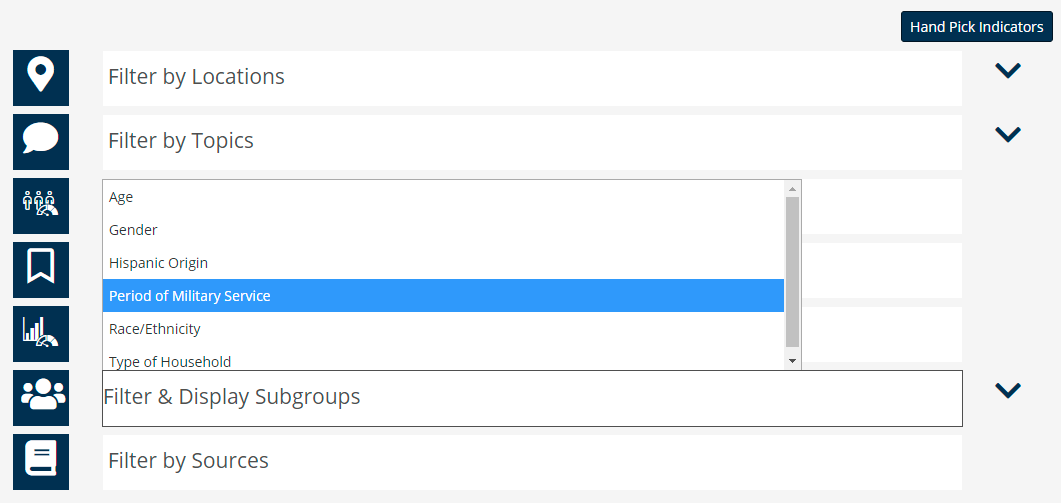The image size is (1061, 503).
Task: Click the bar chart gauge icon
Action: click(x=41, y=334)
